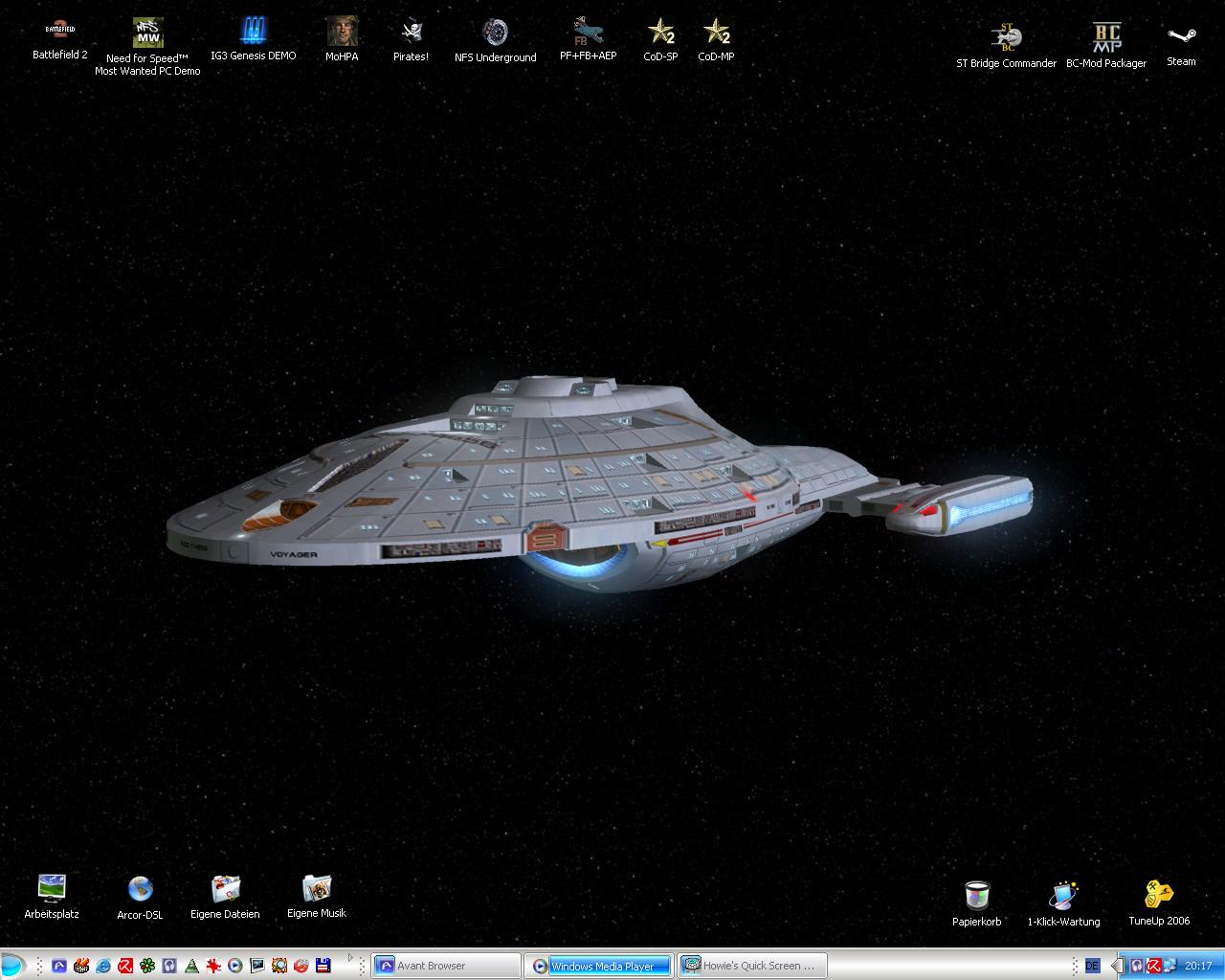Click the red Avira quick launch icon
Viewport: 1225px width, 980px height.
pos(125,966)
